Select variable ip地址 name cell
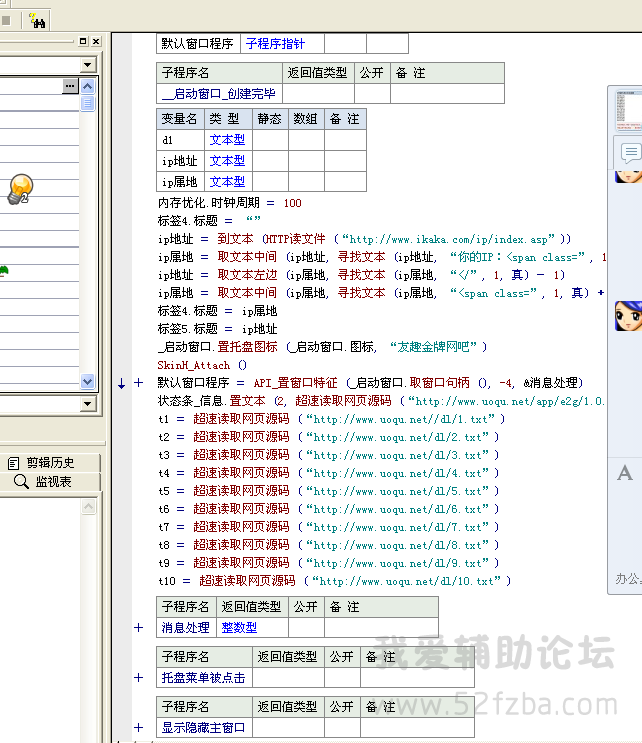The image size is (642, 743). [181, 161]
